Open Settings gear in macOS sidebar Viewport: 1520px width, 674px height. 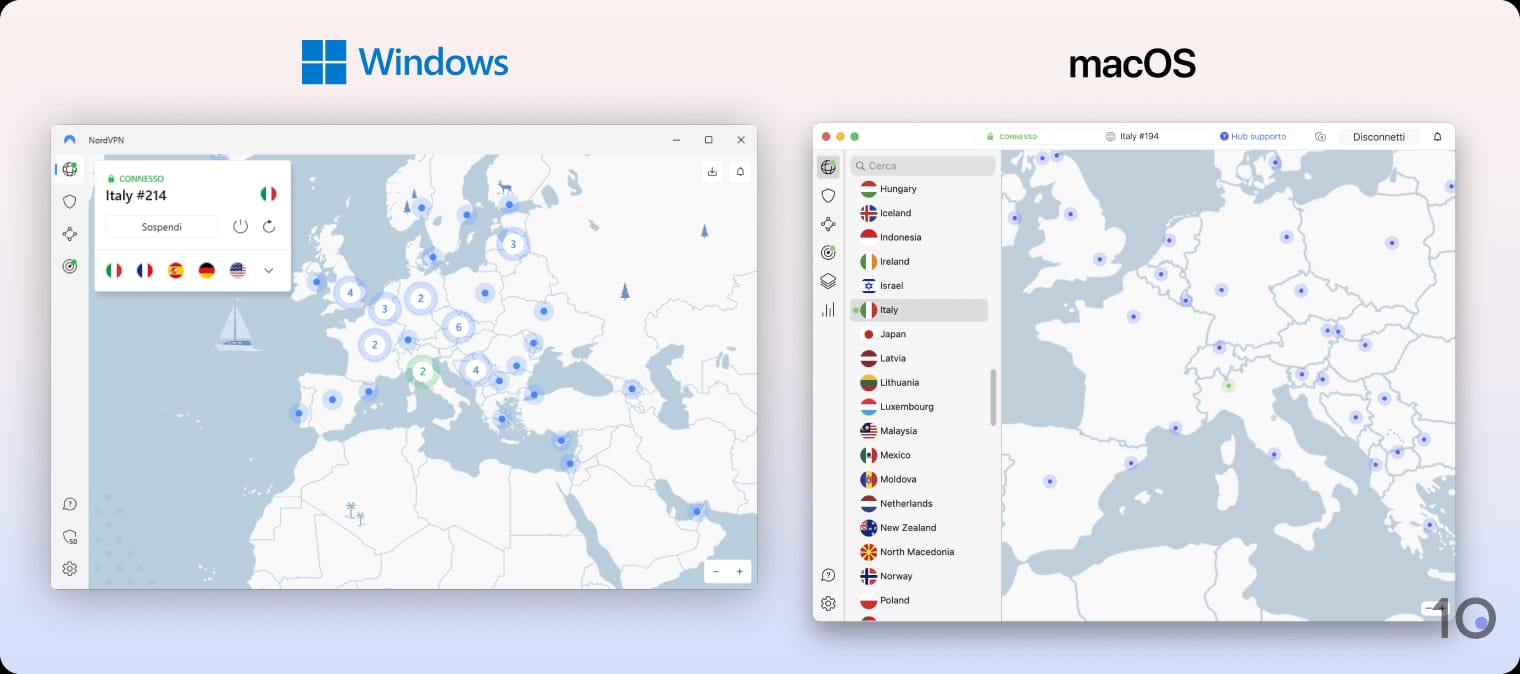point(828,603)
